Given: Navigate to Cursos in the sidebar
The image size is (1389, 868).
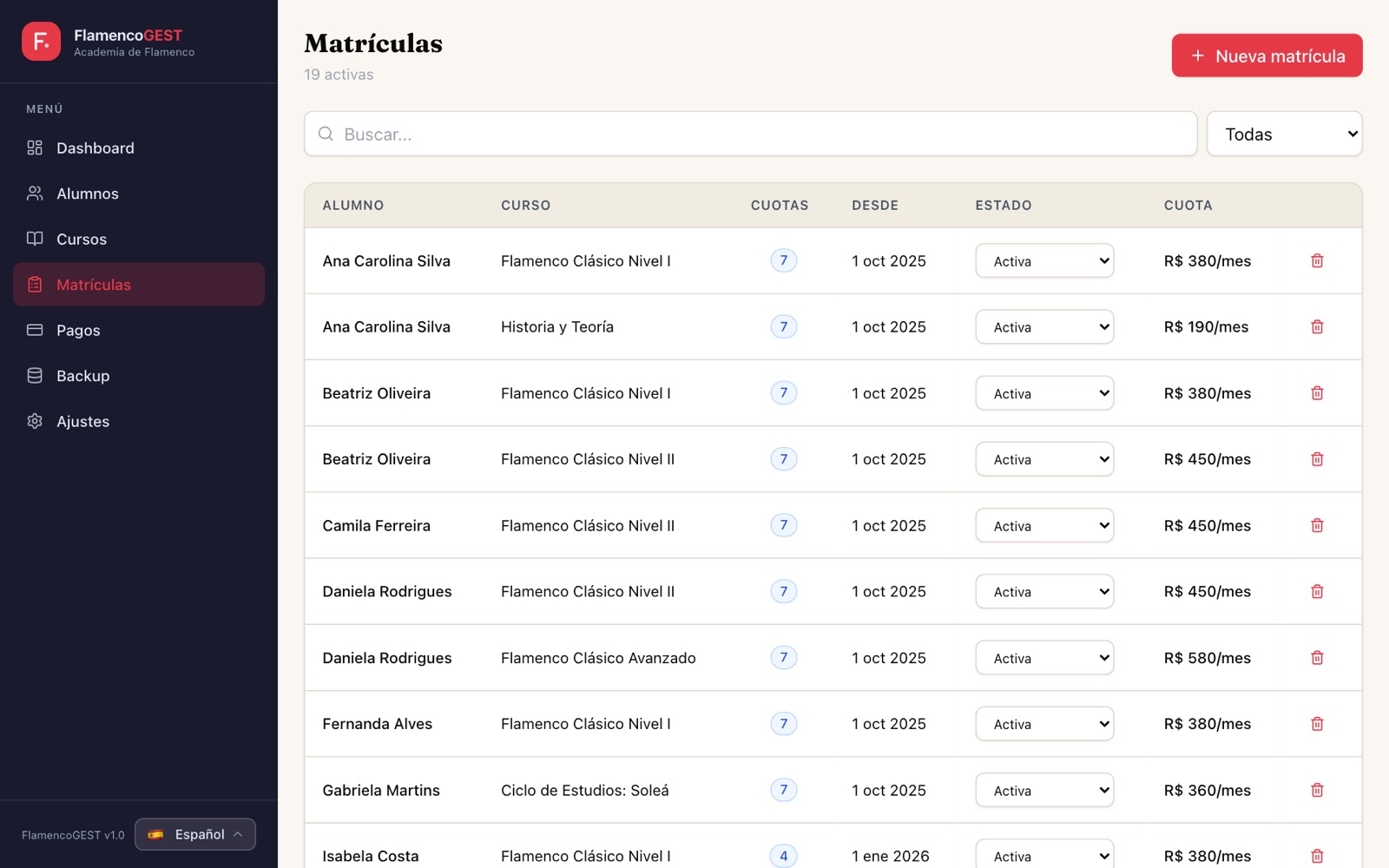Looking at the screenshot, I should (x=139, y=239).
